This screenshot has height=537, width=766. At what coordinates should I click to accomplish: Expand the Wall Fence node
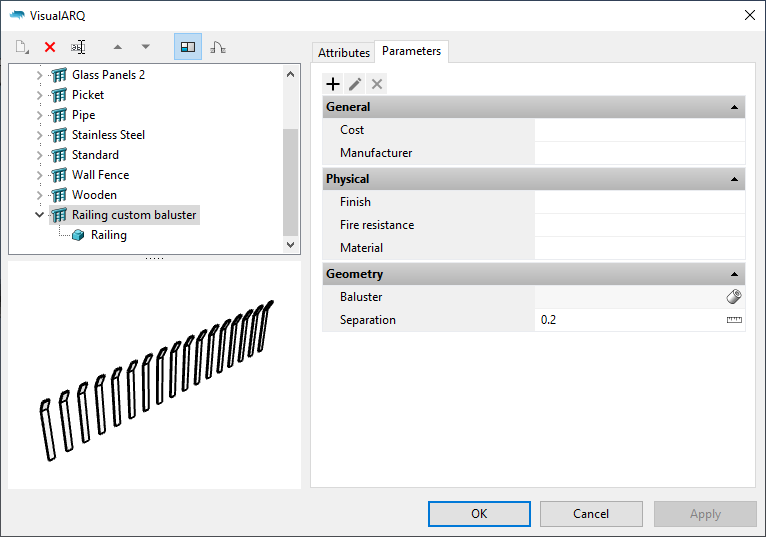[40, 175]
